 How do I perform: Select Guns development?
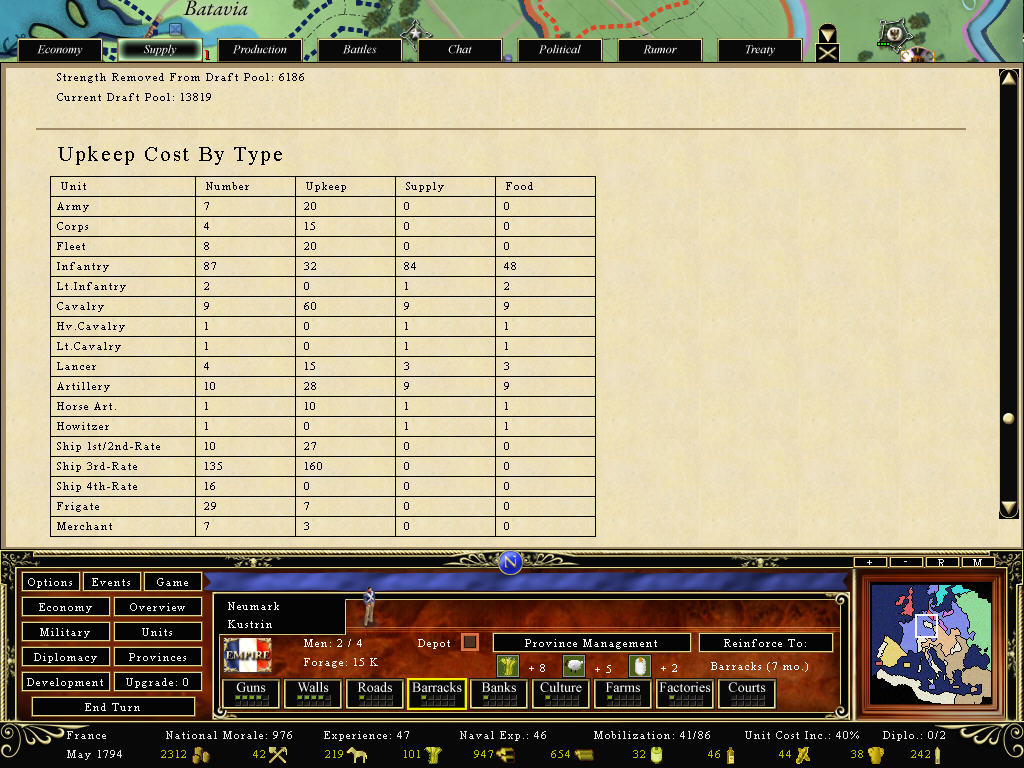(x=251, y=694)
